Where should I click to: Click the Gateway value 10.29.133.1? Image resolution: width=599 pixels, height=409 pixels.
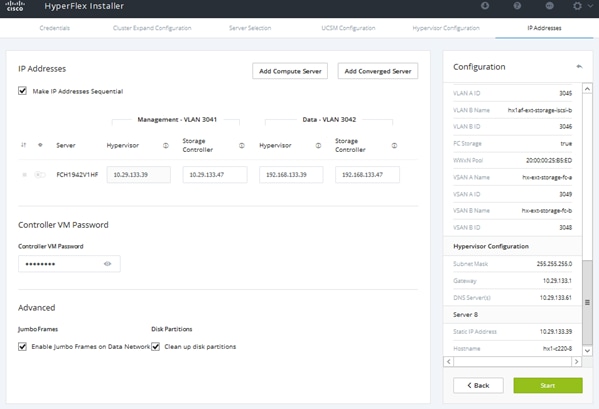point(557,281)
